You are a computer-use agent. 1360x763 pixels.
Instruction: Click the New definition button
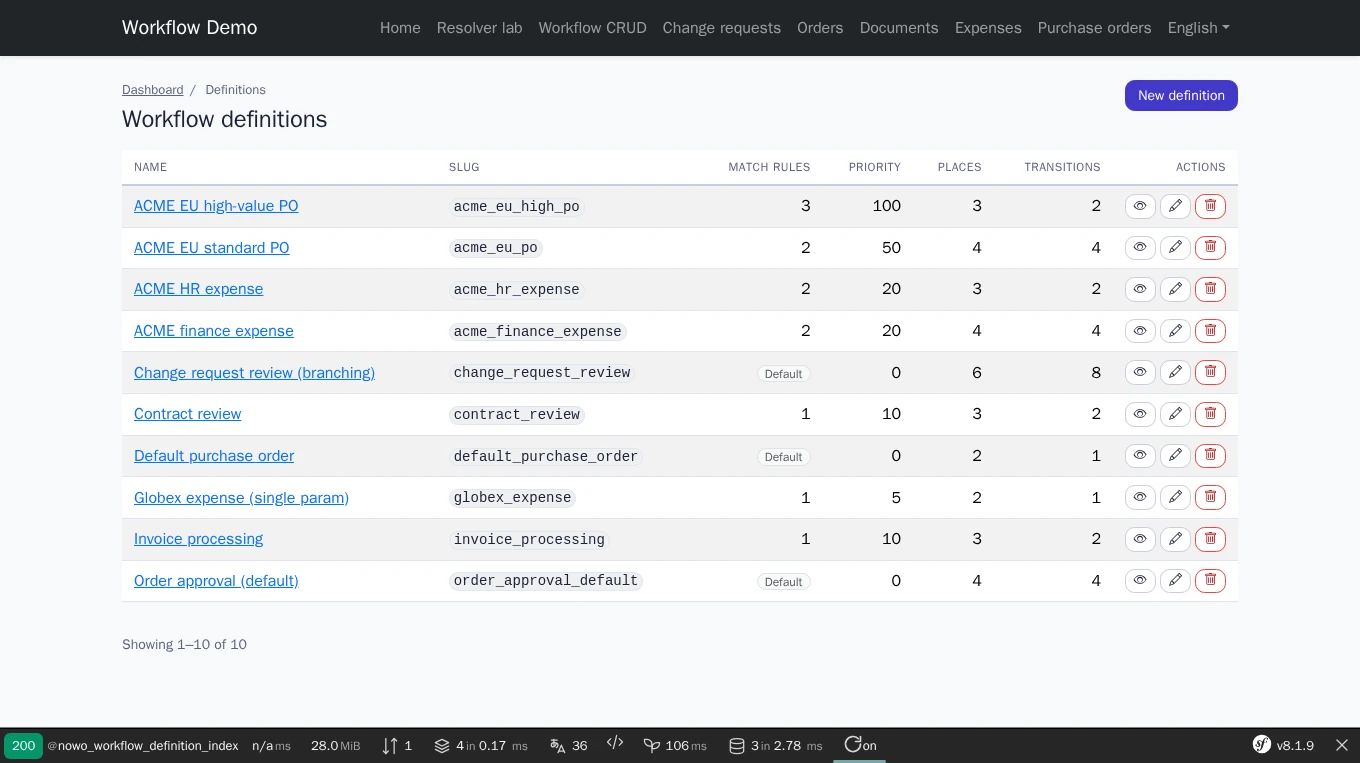coord(1181,95)
